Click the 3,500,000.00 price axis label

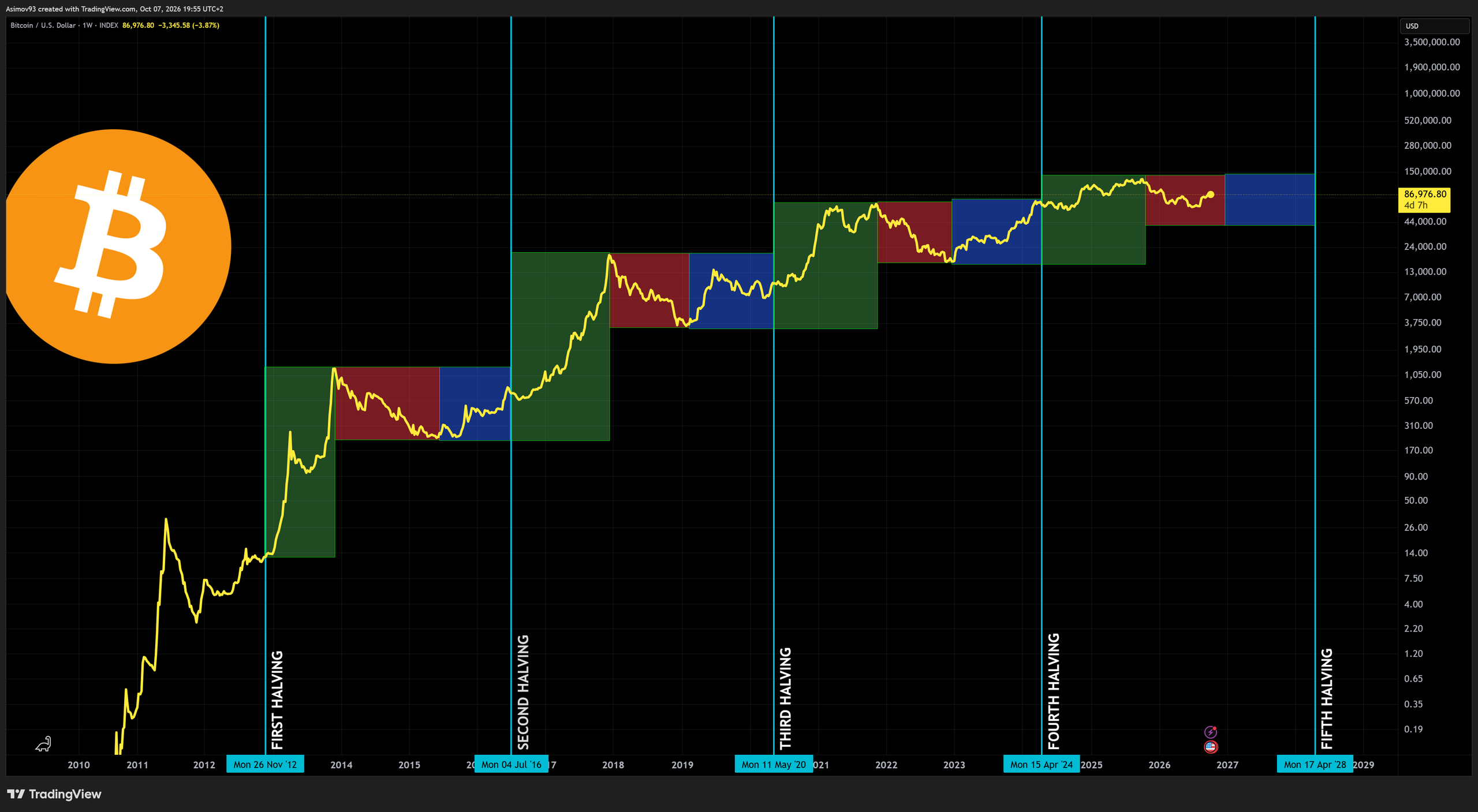(1432, 42)
